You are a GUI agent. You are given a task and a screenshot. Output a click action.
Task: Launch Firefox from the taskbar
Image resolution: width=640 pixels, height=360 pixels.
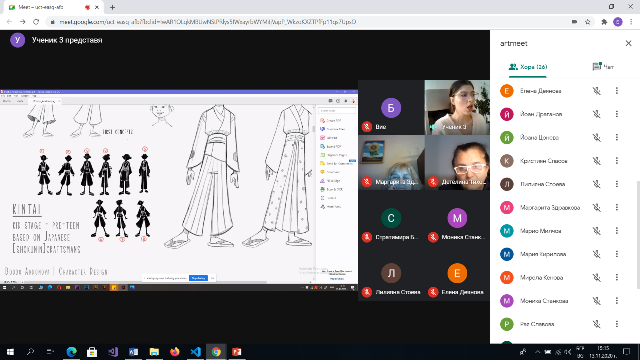click(x=175, y=351)
